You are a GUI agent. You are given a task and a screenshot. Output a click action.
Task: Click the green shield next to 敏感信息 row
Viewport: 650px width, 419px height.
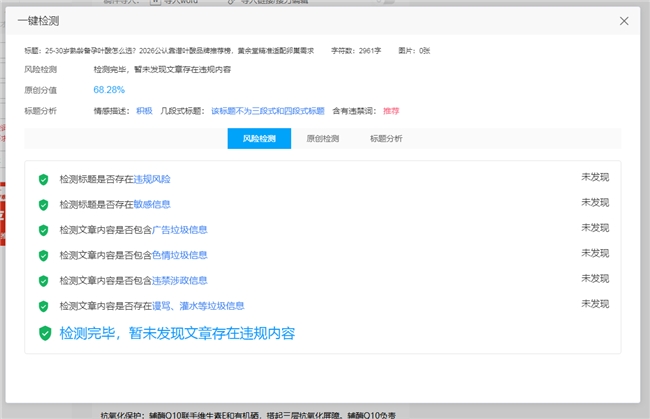[x=43, y=205]
